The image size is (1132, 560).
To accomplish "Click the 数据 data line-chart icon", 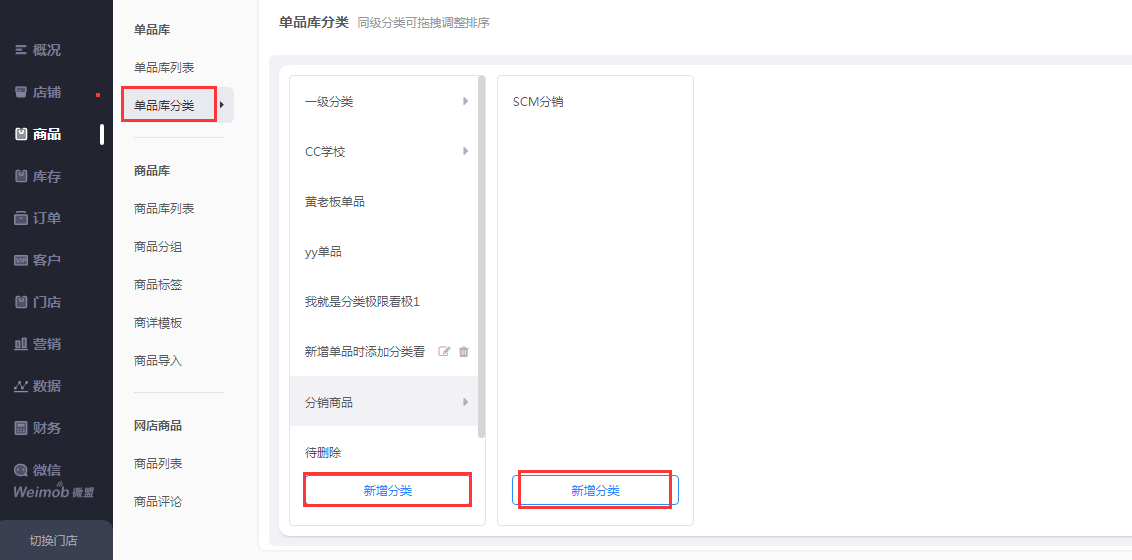I will point(21,386).
